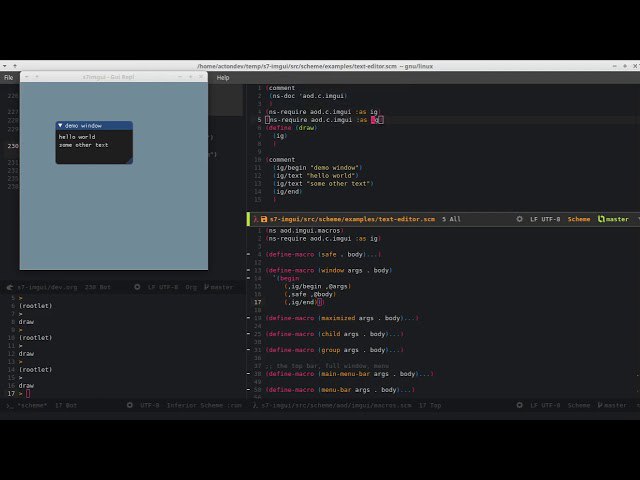
Task: Open the Help menu
Action: pos(223,78)
